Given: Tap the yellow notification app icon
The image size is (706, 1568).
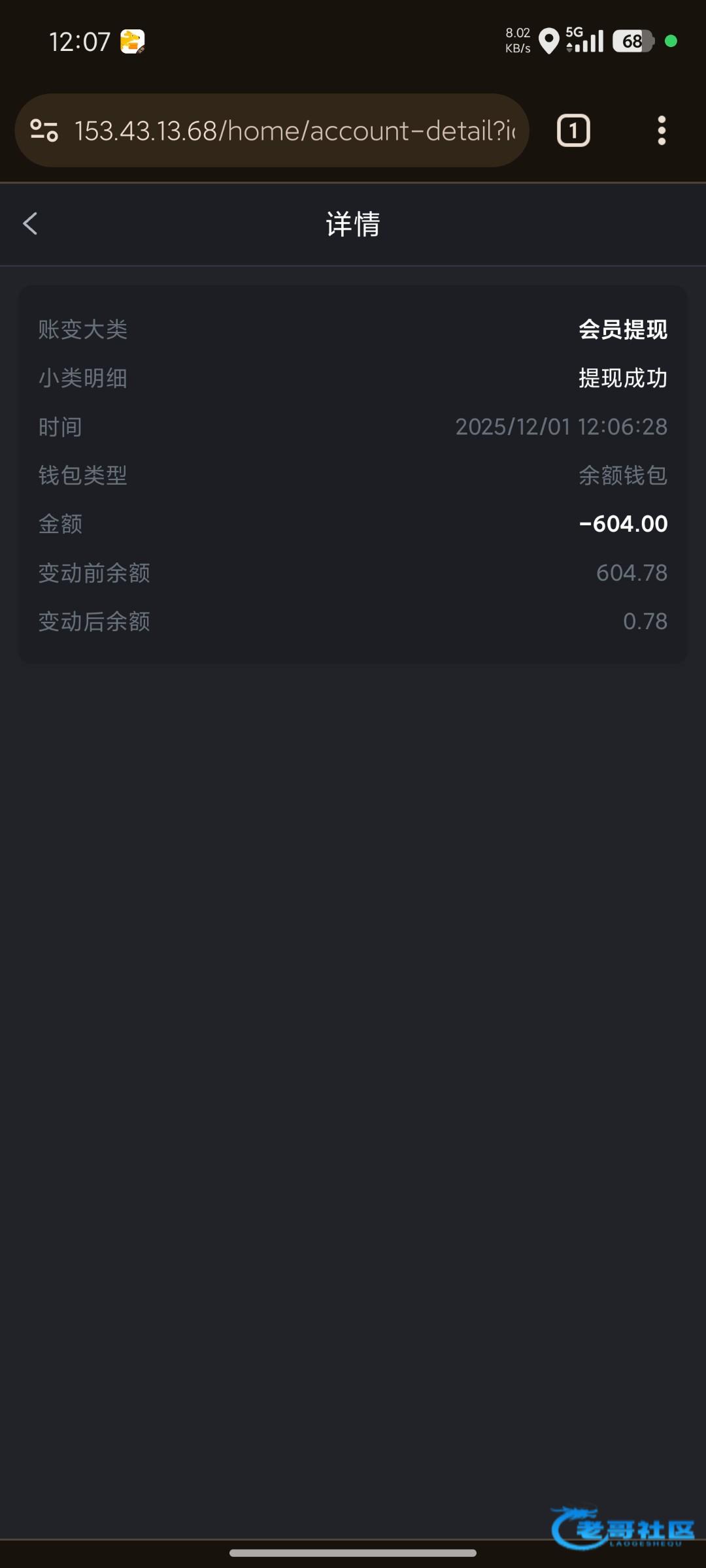Looking at the screenshot, I should coord(132,42).
